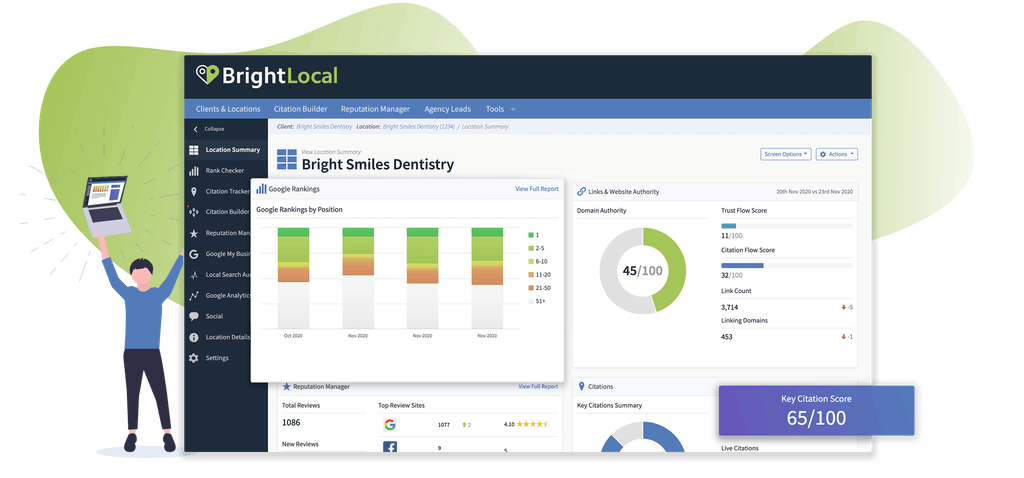Image resolution: width=1024 pixels, height=478 pixels.
Task: Click the Location Summary grid icon
Action: click(x=193, y=150)
